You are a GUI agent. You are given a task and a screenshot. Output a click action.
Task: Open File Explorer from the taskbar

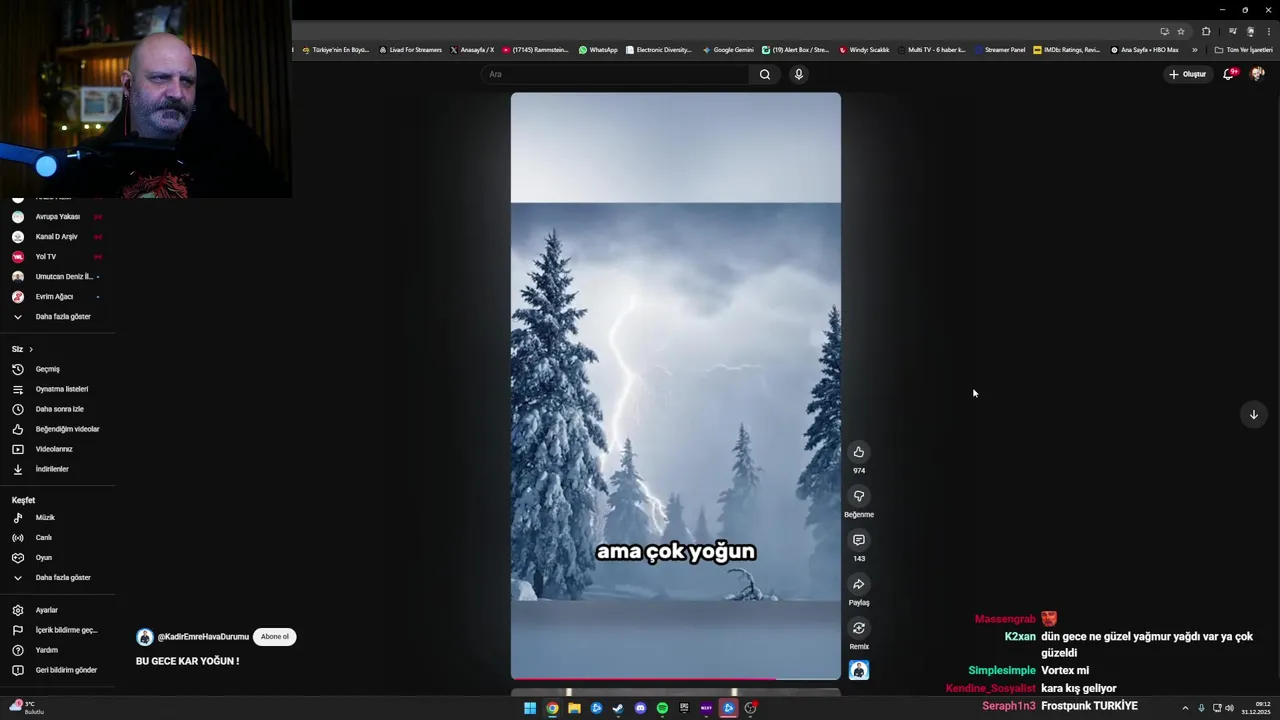point(574,708)
